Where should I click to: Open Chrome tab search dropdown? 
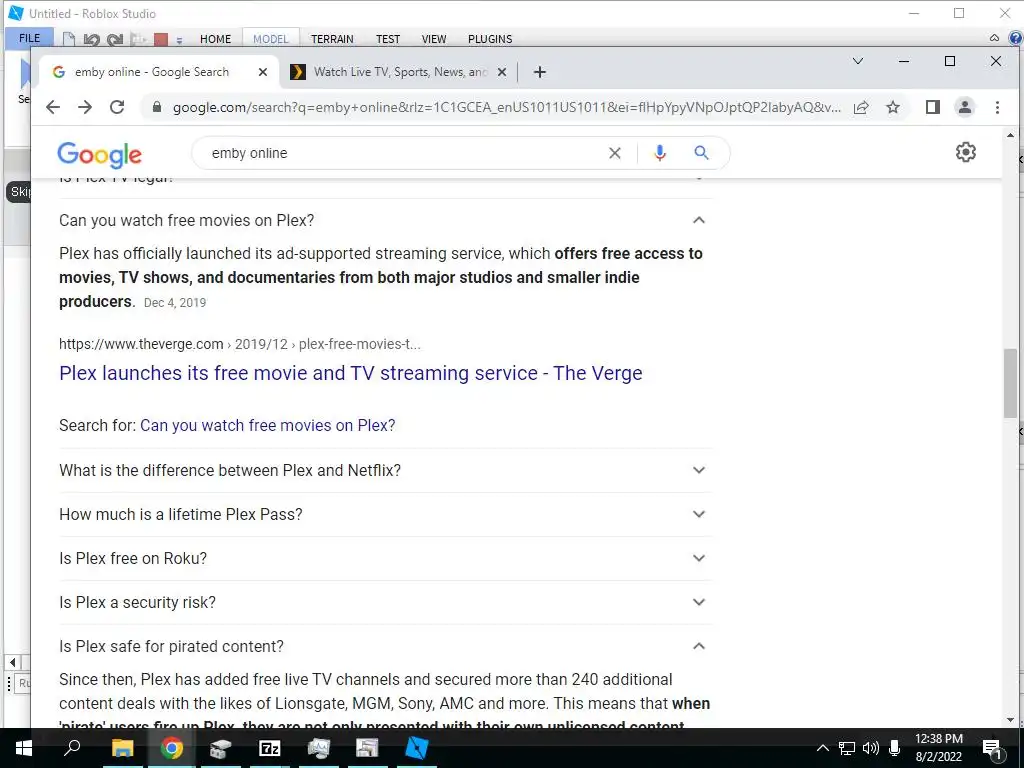click(x=858, y=61)
